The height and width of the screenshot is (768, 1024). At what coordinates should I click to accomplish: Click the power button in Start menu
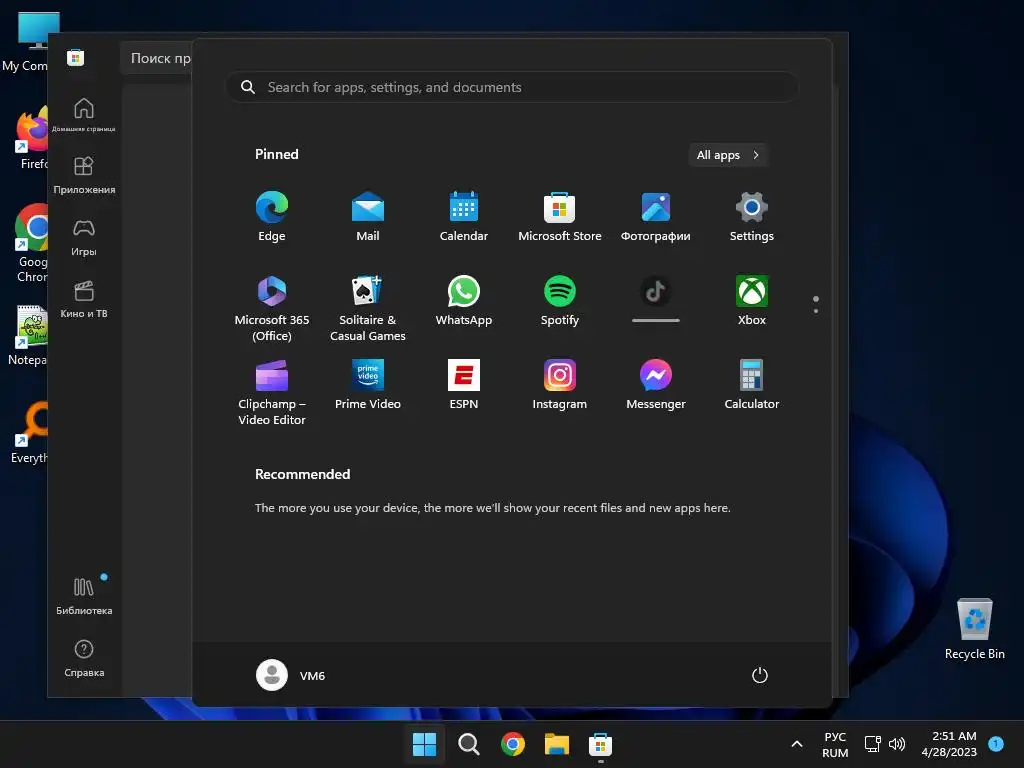pyautogui.click(x=760, y=675)
